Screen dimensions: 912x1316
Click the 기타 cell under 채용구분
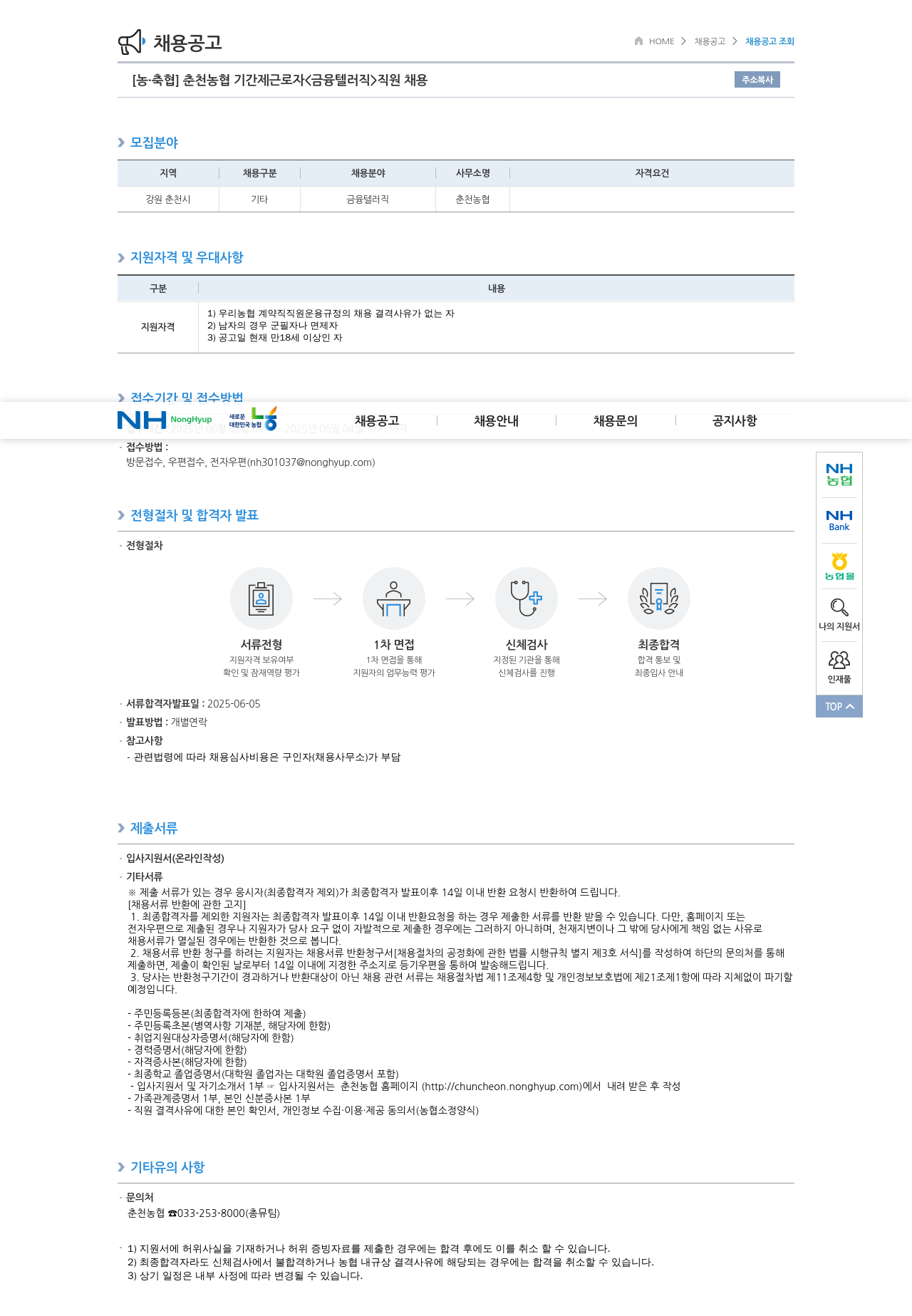[259, 200]
